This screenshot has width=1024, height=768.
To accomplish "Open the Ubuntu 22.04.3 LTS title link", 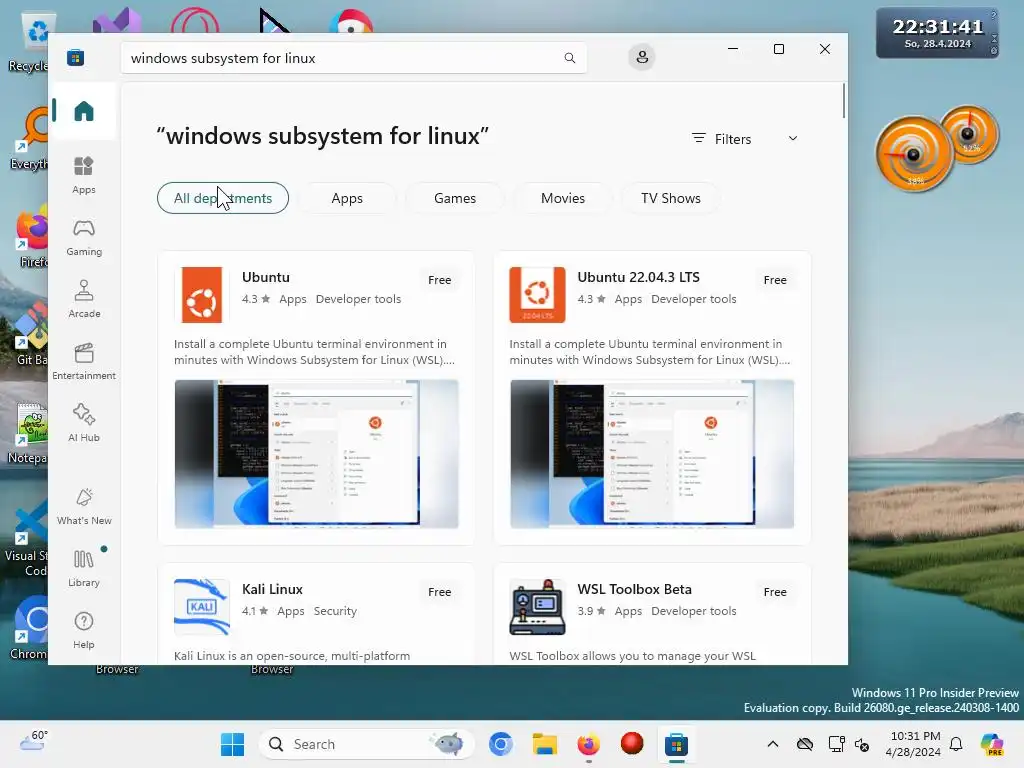I will tap(638, 277).
